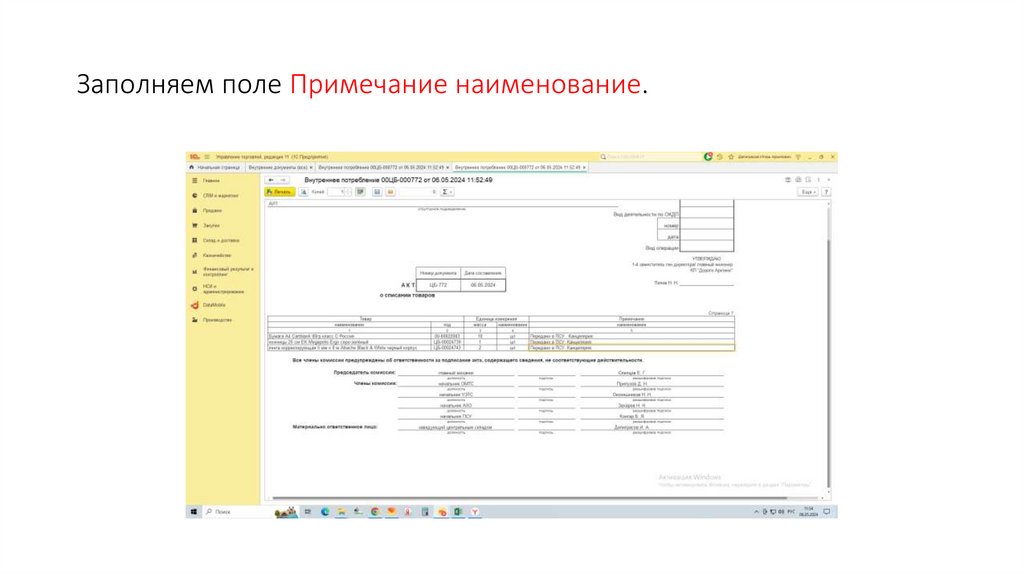
Task: Switch to the first Внутреннее потребление 00ЦБ-000772 tab
Action: [x=381, y=168]
